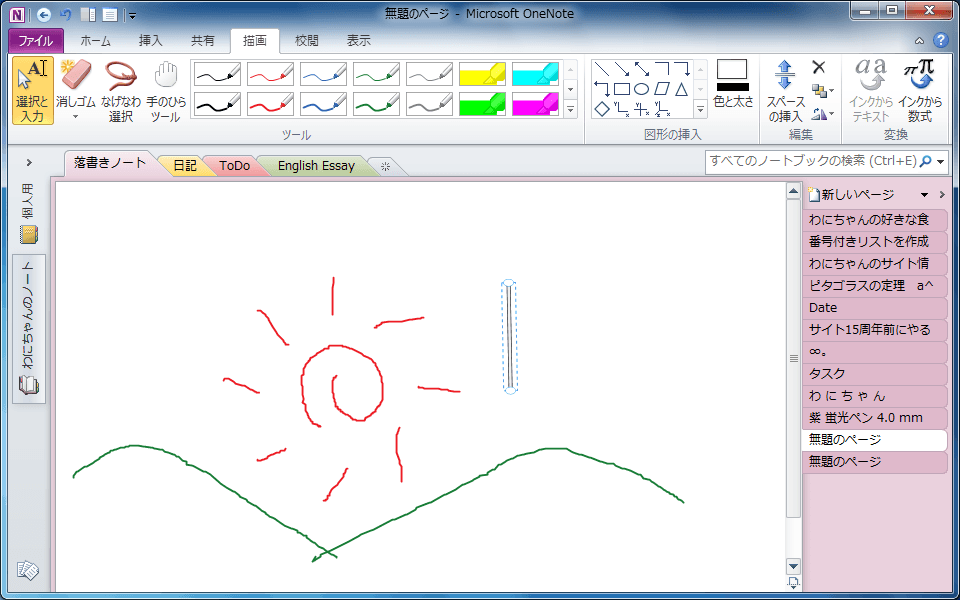Expand the full pen gallery list
Image resolution: width=960 pixels, height=600 pixels.
[571, 110]
